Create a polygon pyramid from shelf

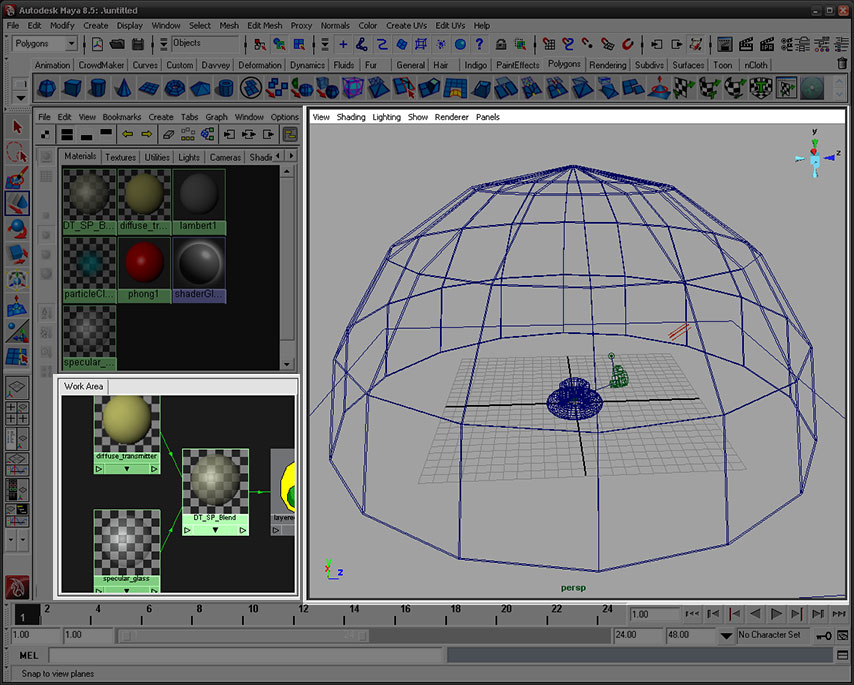click(x=200, y=88)
